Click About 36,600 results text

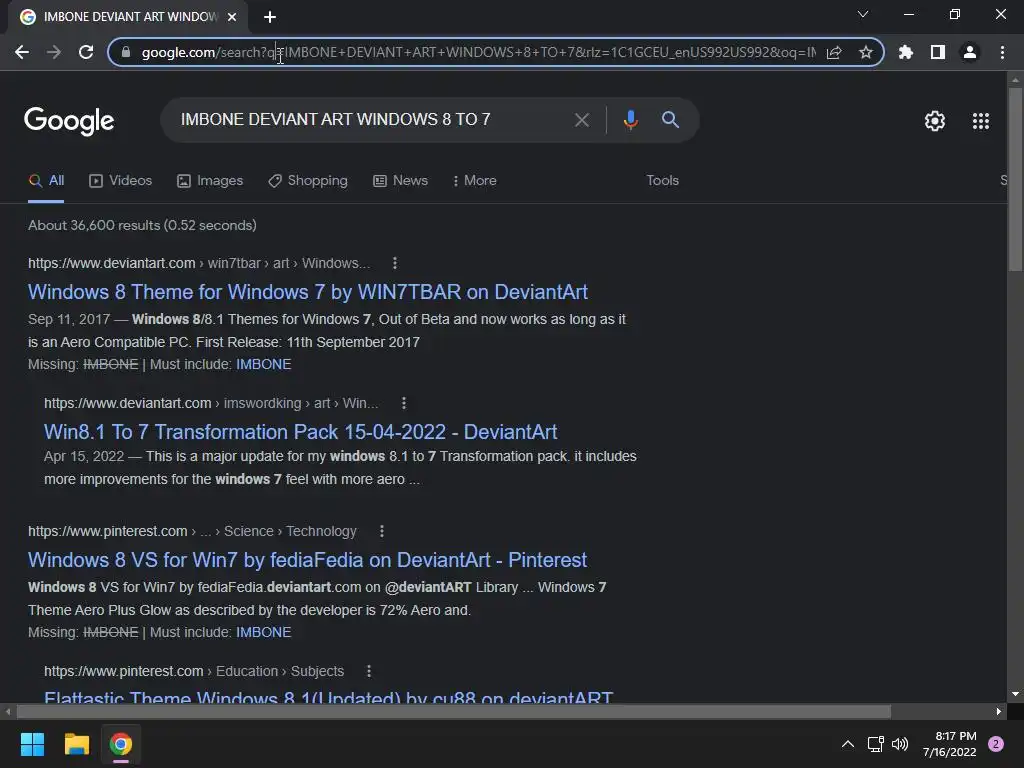[142, 225]
